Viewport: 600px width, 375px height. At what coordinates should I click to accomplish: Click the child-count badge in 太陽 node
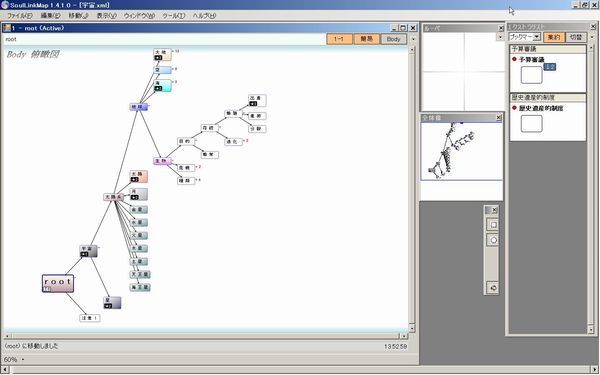click(135, 179)
